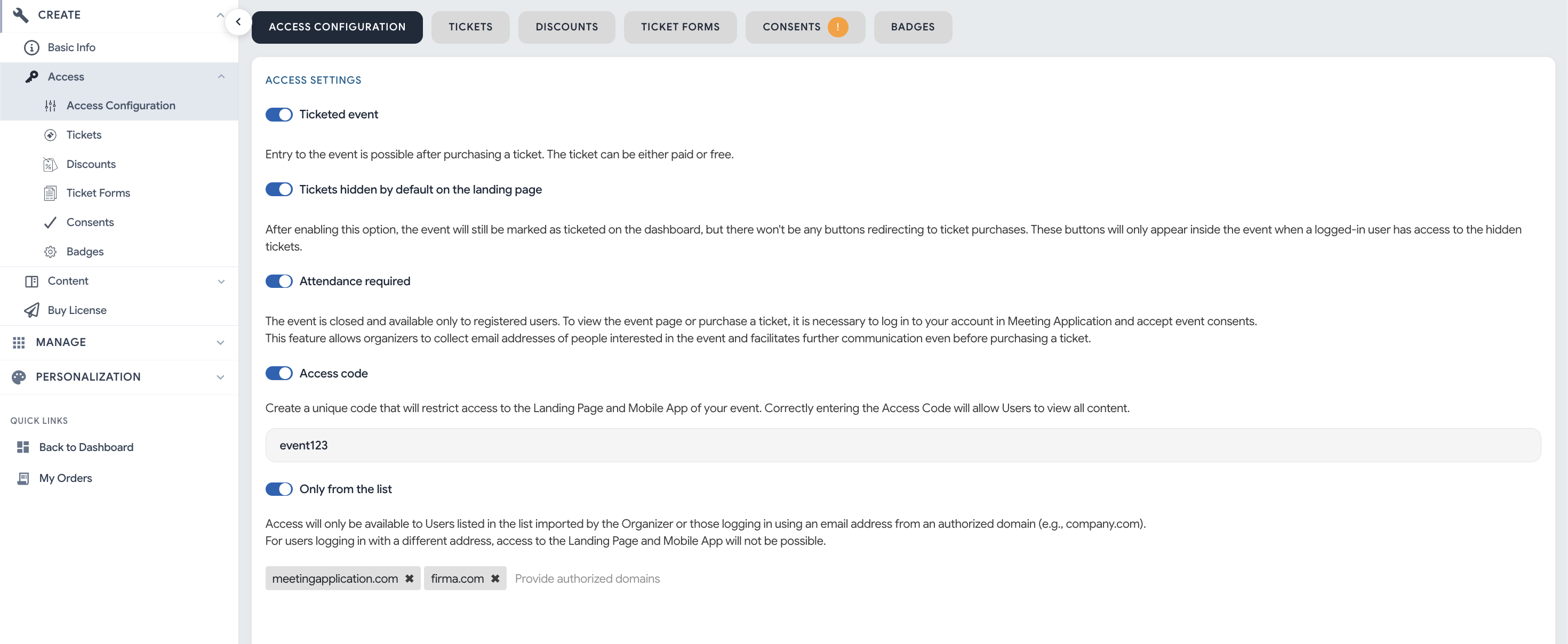Expand the Content section chevron
Image resolution: width=1568 pixels, height=644 pixels.
click(x=221, y=281)
